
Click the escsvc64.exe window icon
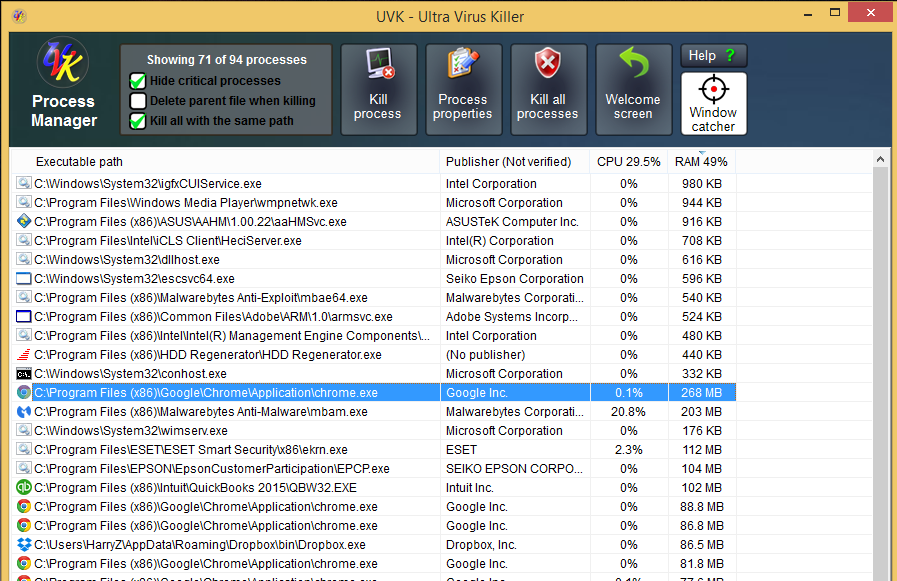pyautogui.click(x=23, y=278)
